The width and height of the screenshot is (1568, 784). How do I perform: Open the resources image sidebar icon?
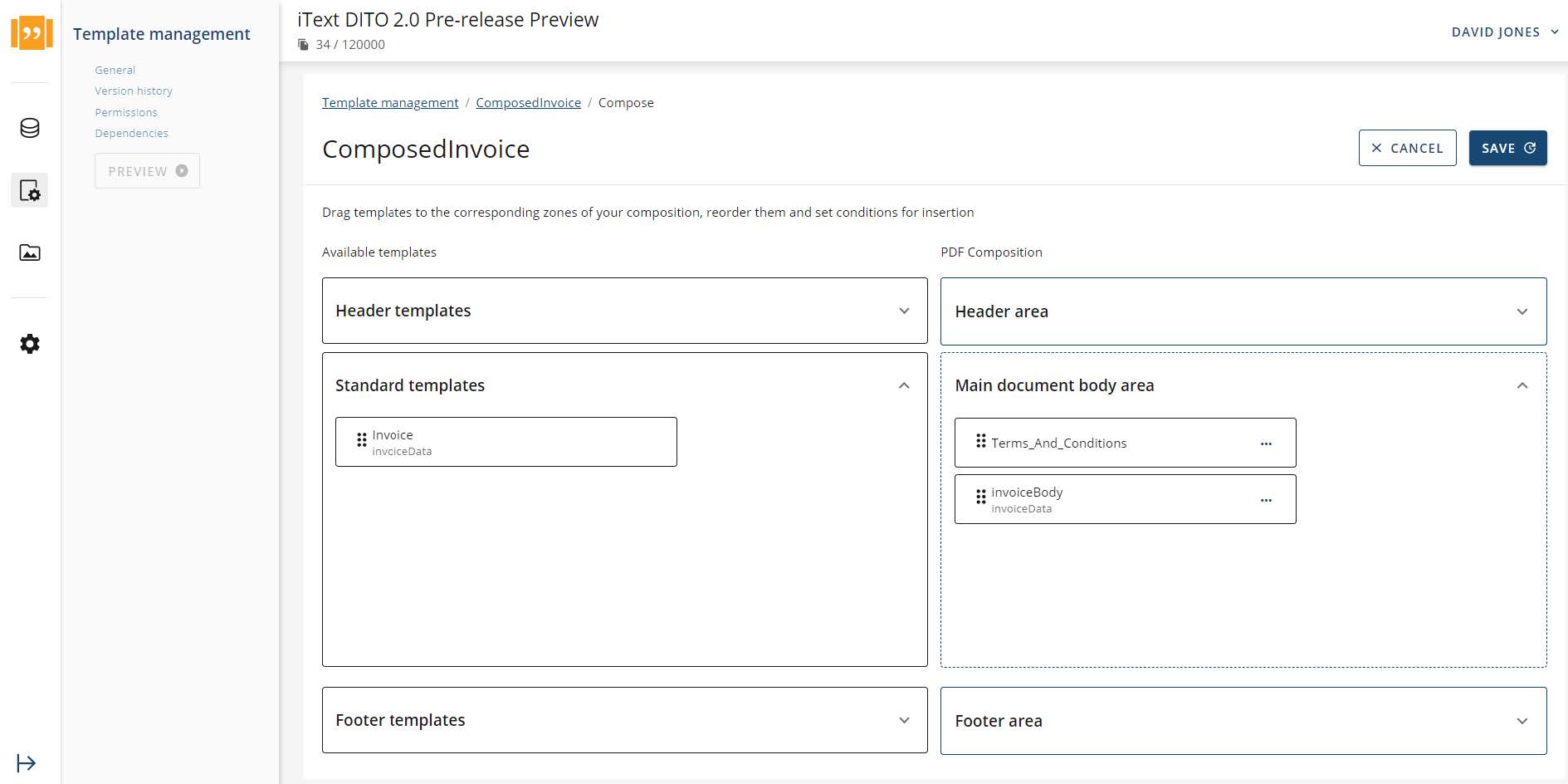[30, 252]
